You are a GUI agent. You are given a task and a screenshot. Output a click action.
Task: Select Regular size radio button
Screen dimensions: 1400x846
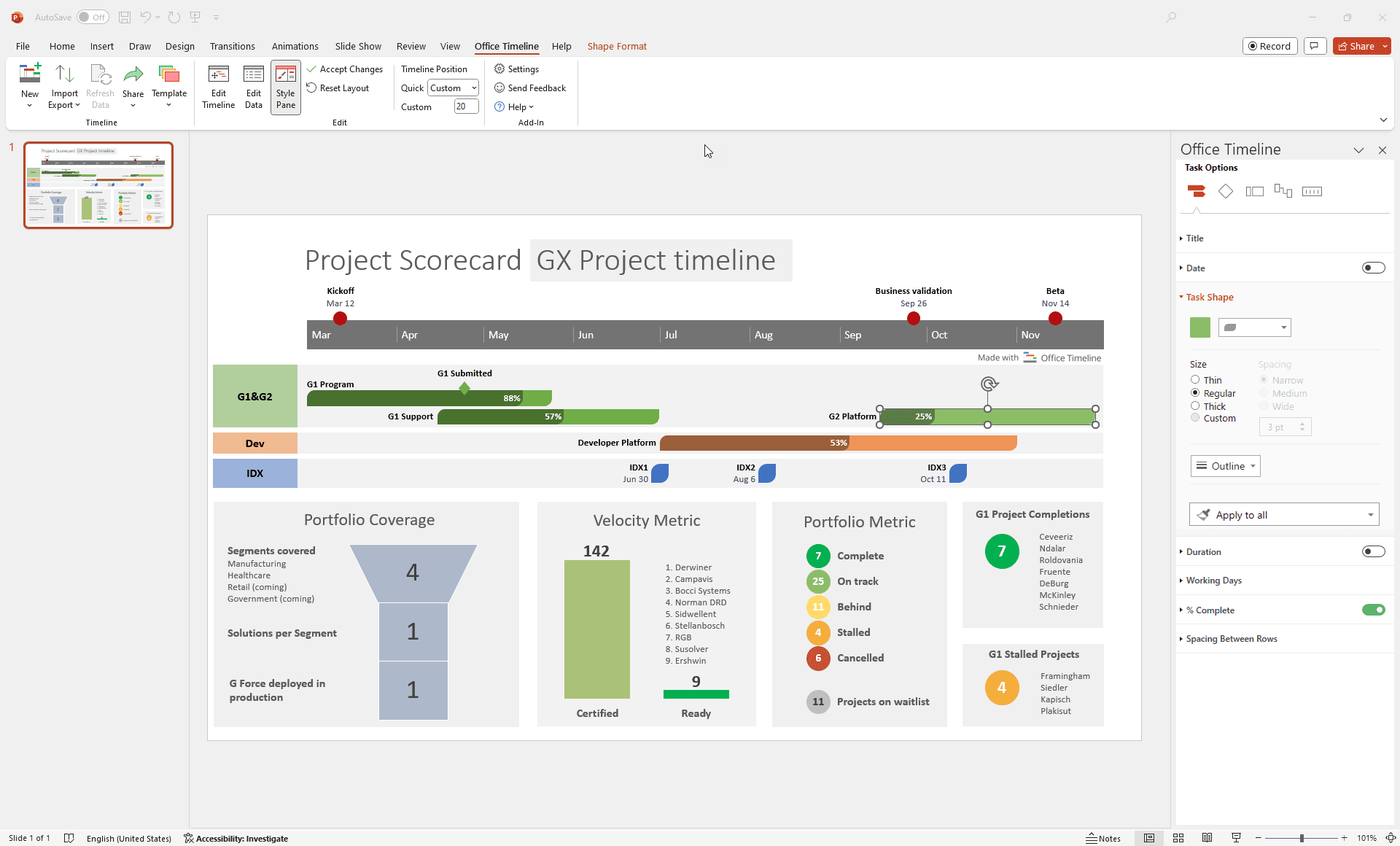(x=1195, y=393)
